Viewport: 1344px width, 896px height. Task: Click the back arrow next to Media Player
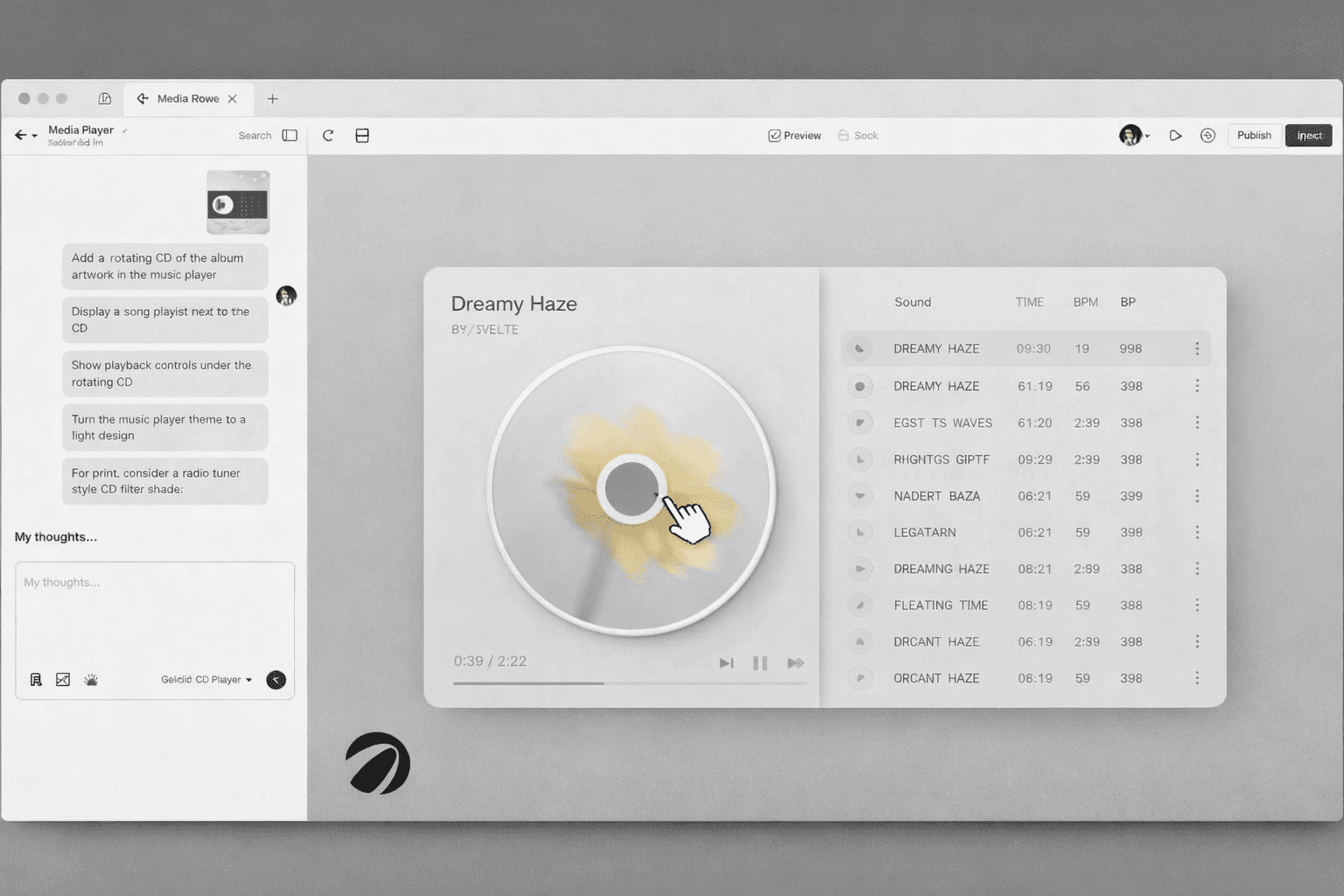(20, 135)
